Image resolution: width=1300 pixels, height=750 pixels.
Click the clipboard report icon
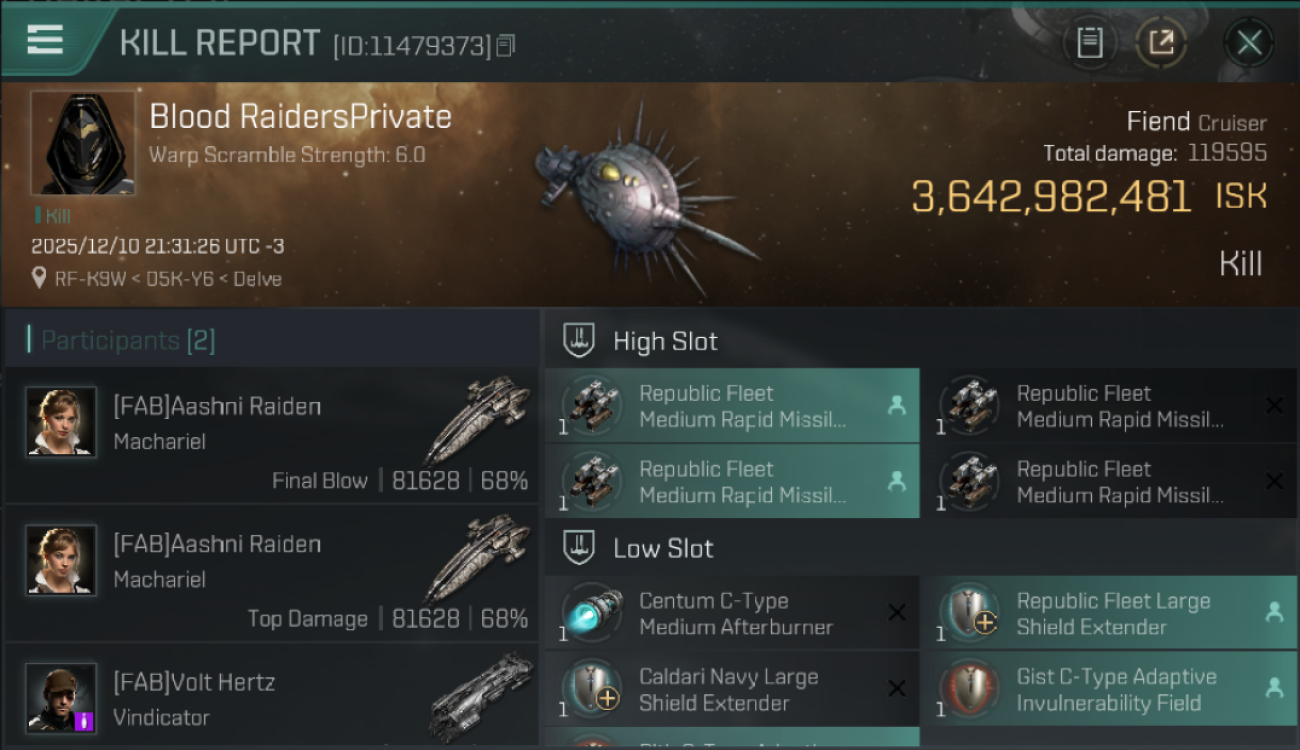[1089, 43]
